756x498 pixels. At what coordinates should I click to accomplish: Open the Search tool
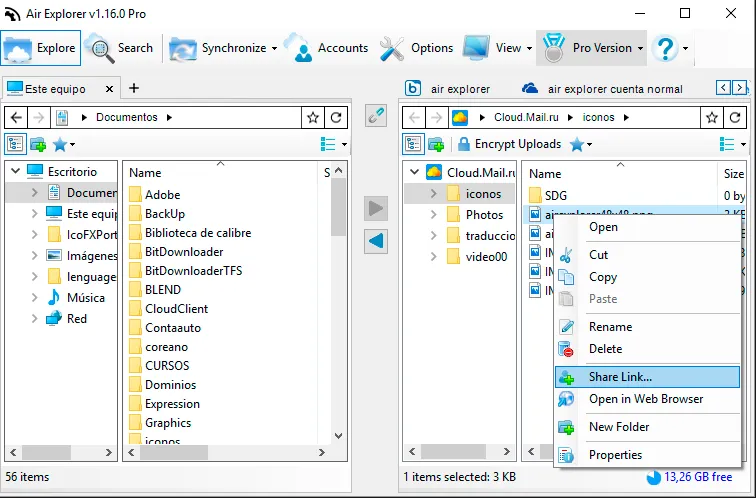[121, 48]
